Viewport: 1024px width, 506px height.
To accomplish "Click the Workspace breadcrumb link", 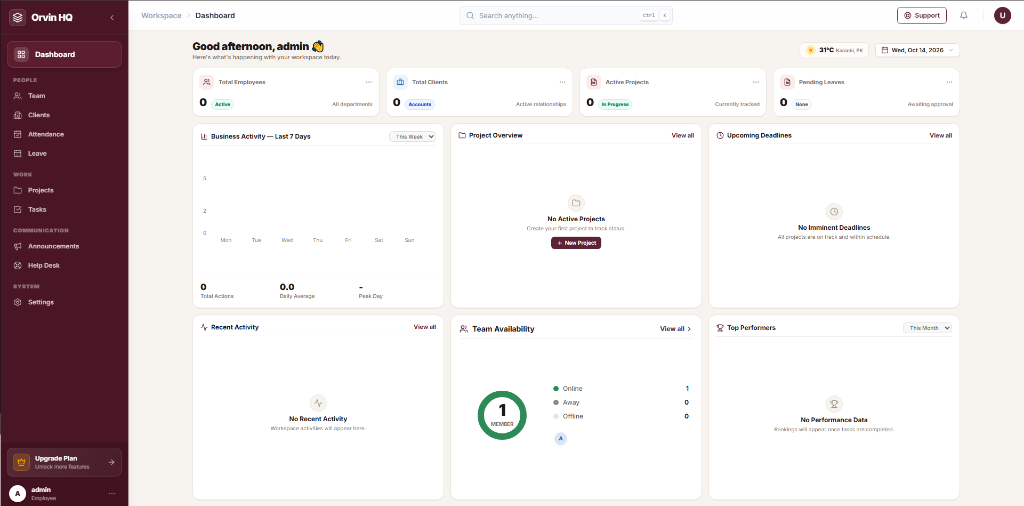I will point(161,15).
